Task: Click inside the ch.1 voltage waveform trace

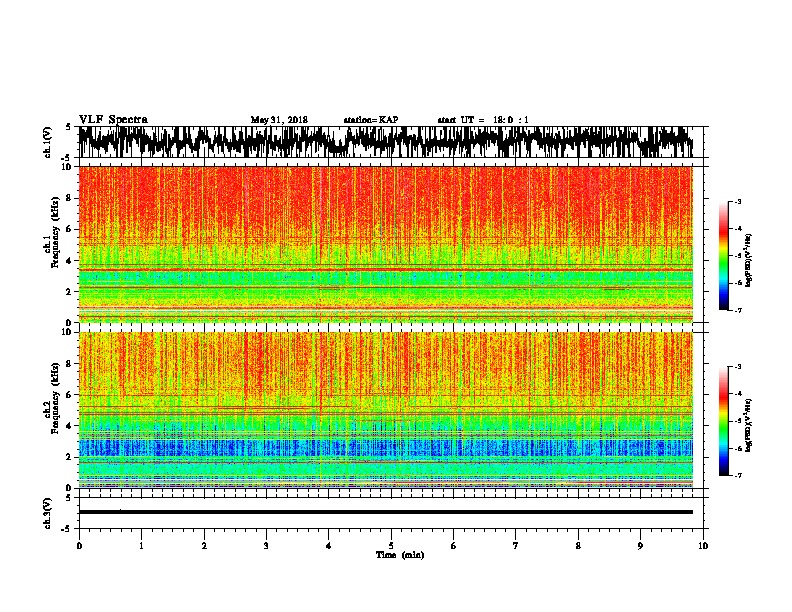Action: point(386,142)
